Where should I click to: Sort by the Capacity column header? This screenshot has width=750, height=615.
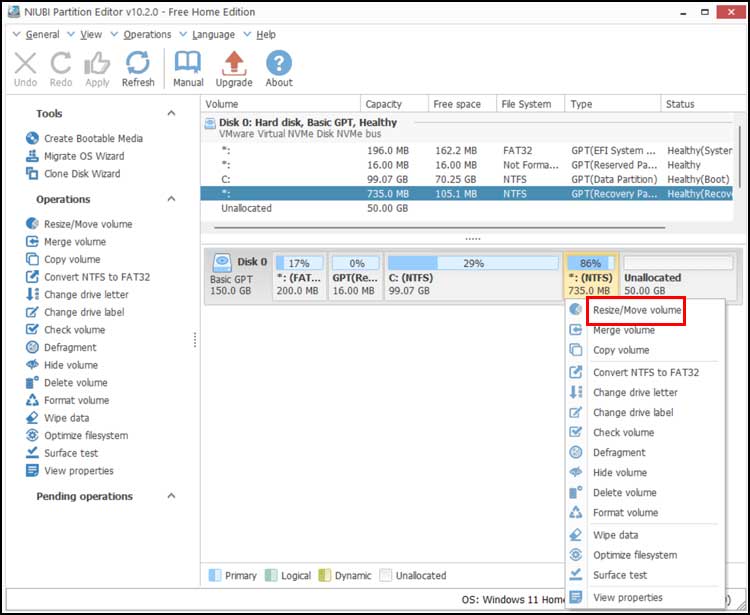coord(394,104)
